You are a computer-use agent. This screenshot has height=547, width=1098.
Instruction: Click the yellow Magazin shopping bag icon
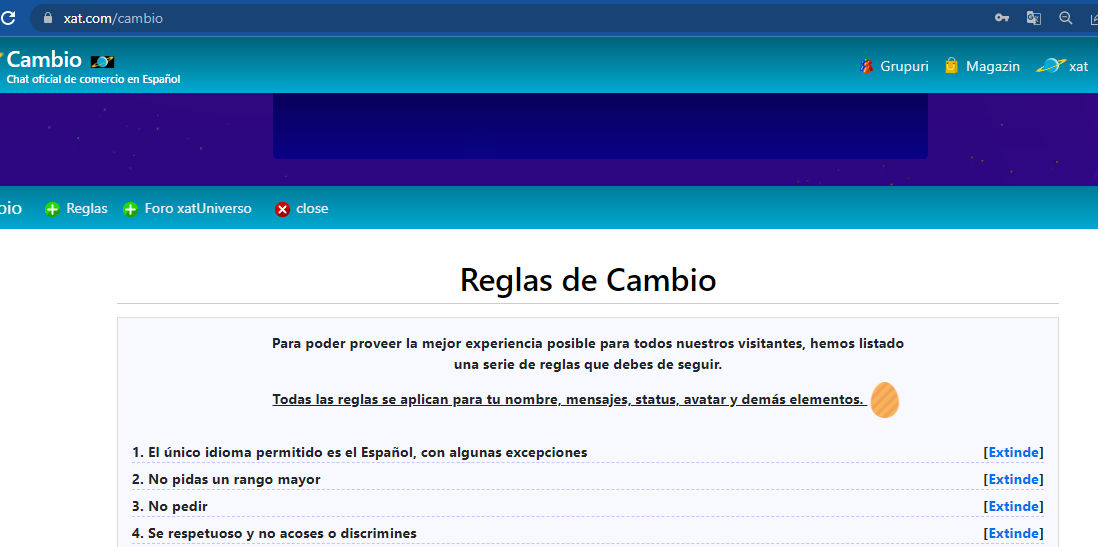[951, 67]
